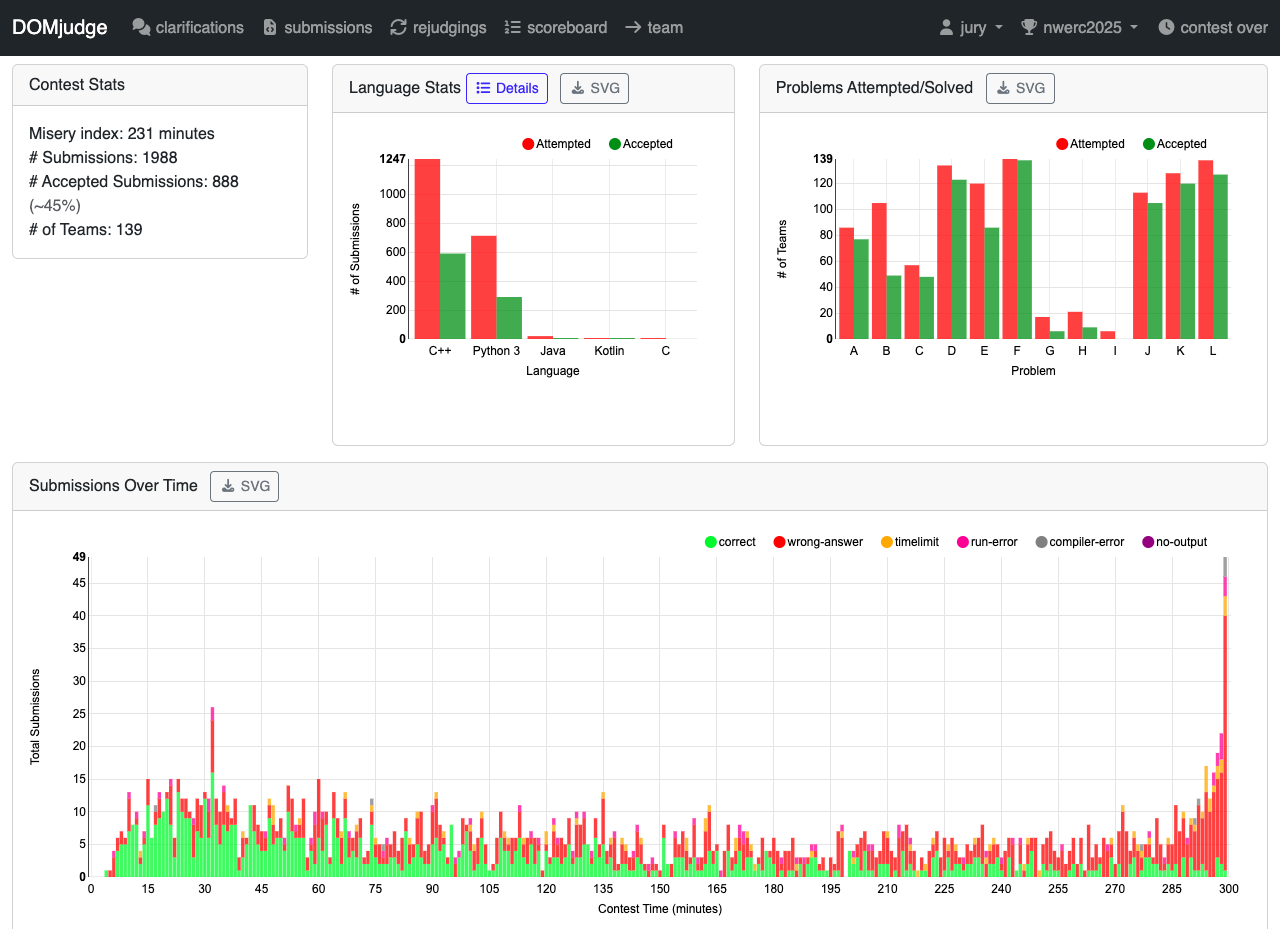Screen dimensions: 1280x929
Task: Toggle the correct series in timeline legend
Action: (731, 542)
